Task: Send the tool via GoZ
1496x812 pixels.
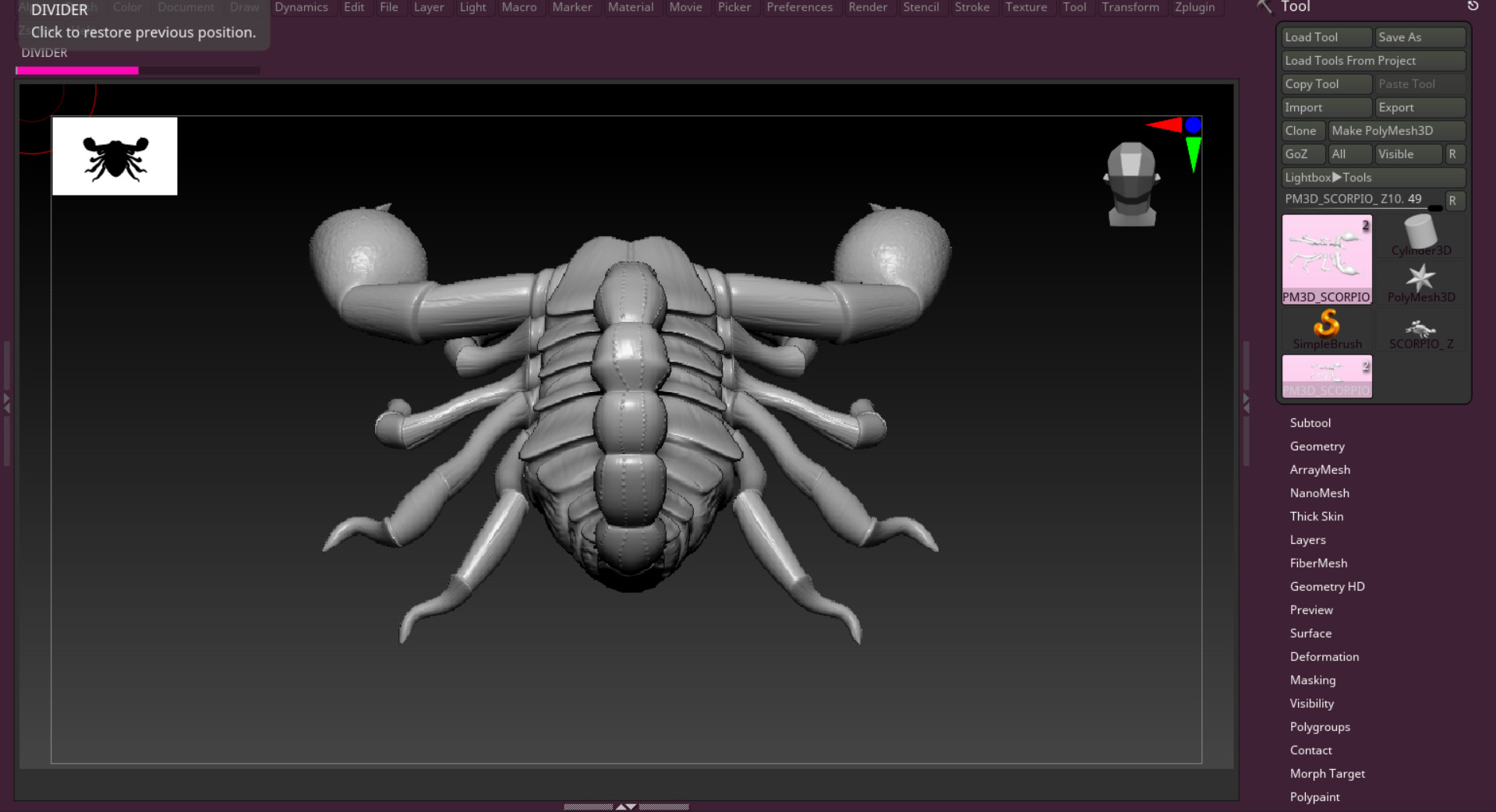Action: [x=1303, y=154]
